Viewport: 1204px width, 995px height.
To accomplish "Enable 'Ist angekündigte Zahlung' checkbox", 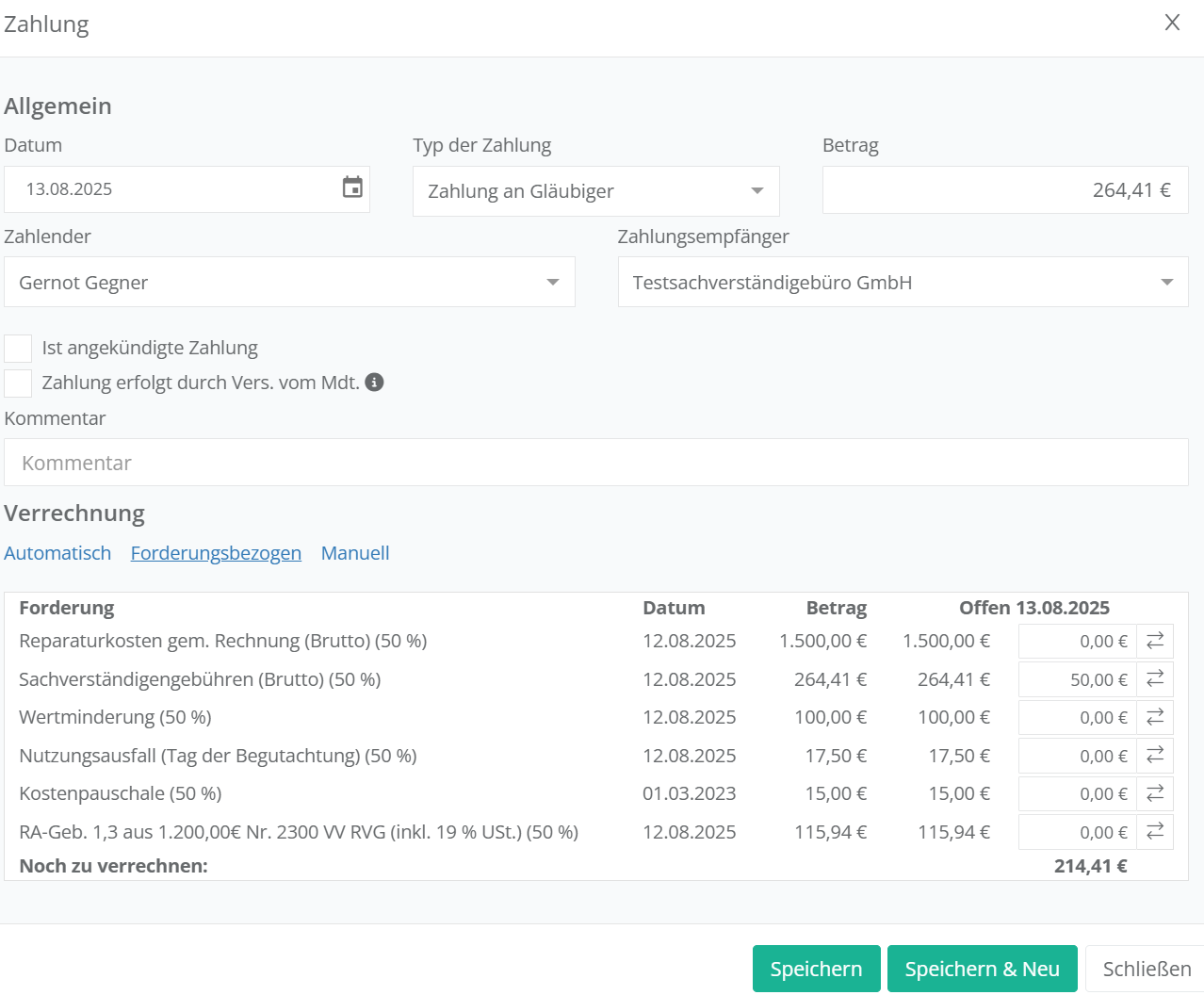I will pos(18,349).
